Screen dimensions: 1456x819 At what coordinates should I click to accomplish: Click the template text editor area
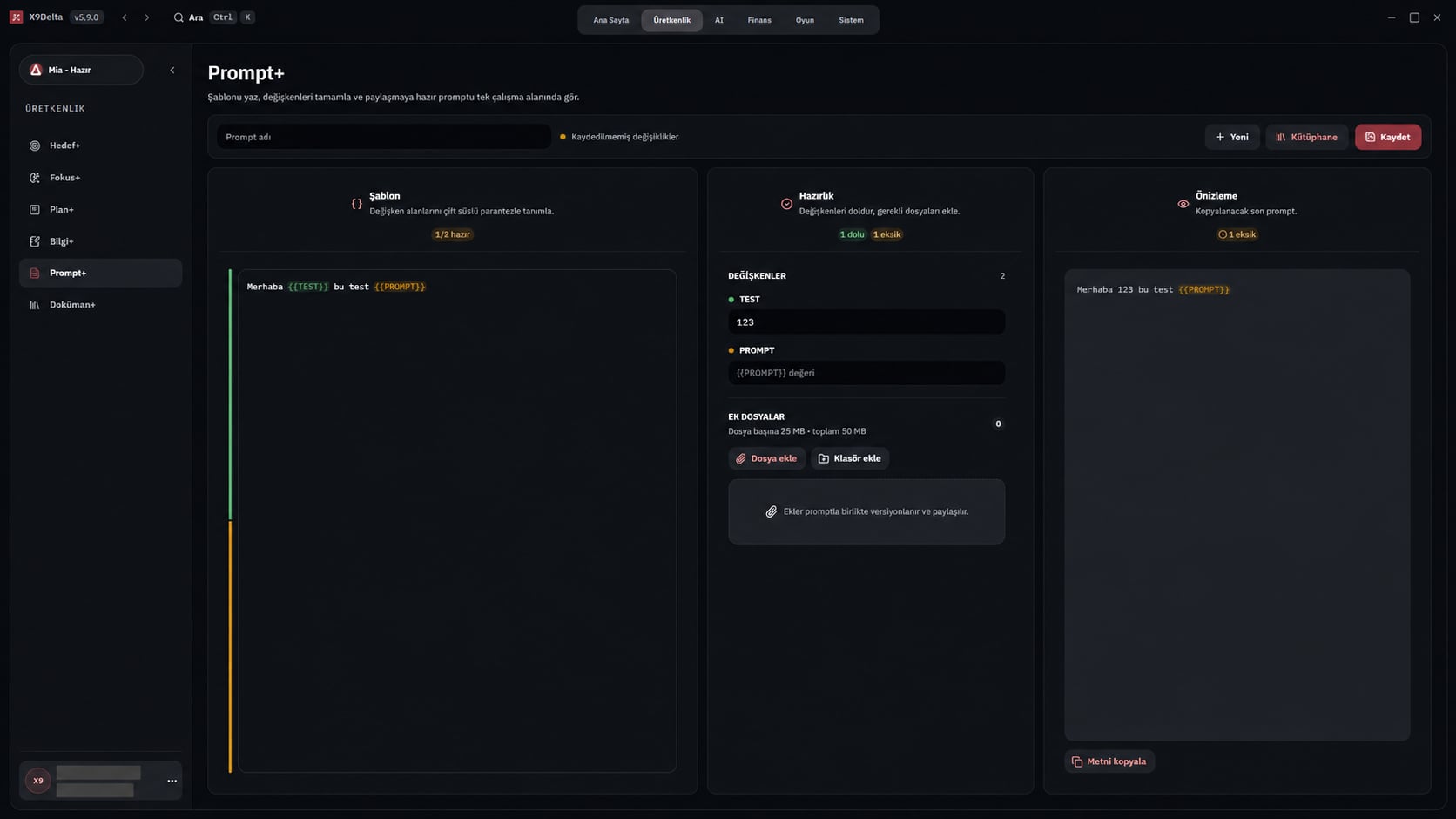point(457,520)
